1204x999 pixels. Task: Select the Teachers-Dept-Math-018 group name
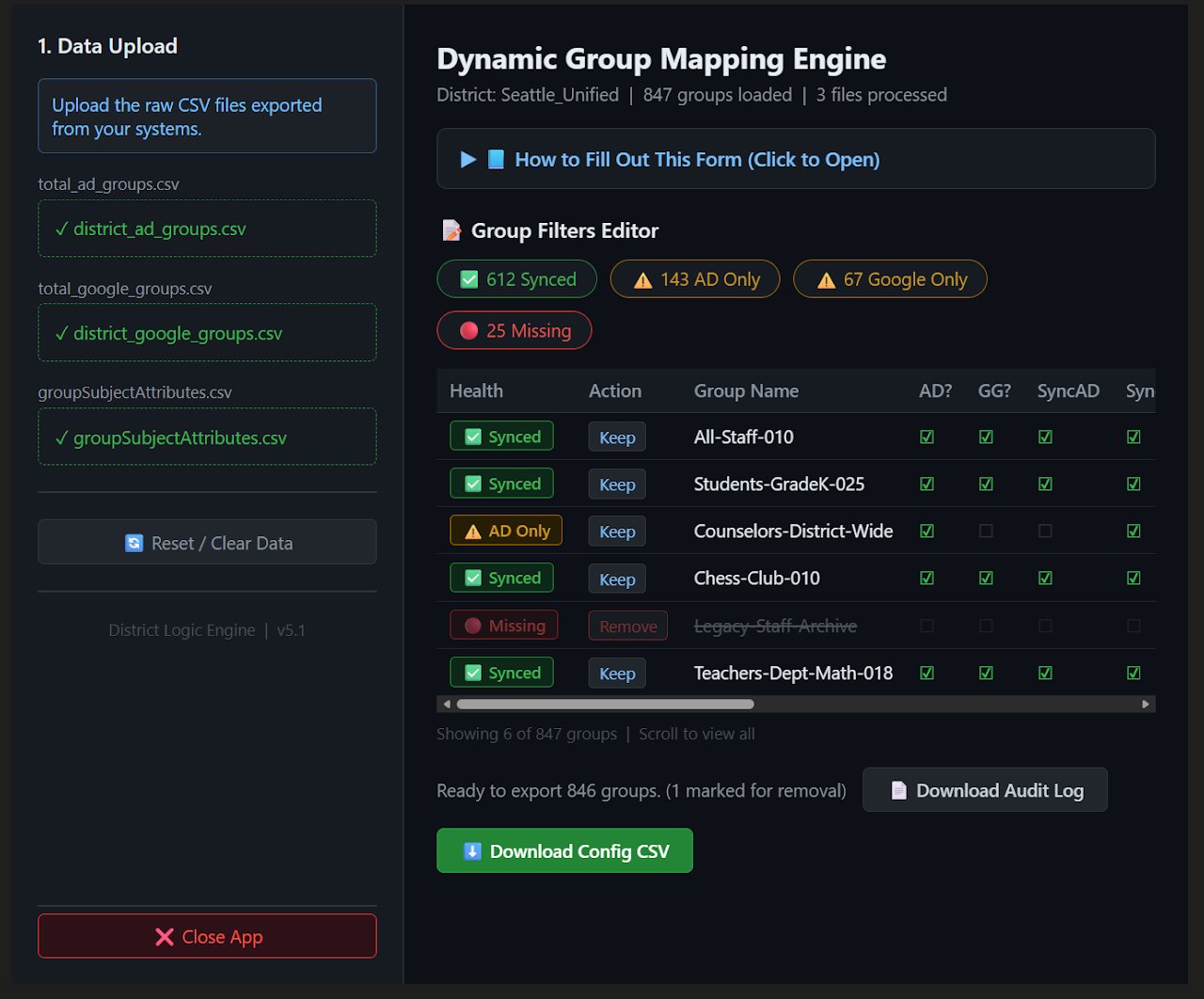pyautogui.click(x=794, y=673)
